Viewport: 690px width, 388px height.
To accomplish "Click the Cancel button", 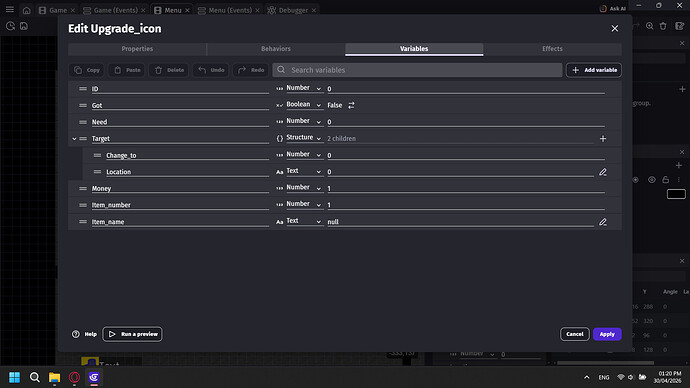I will click(x=574, y=334).
